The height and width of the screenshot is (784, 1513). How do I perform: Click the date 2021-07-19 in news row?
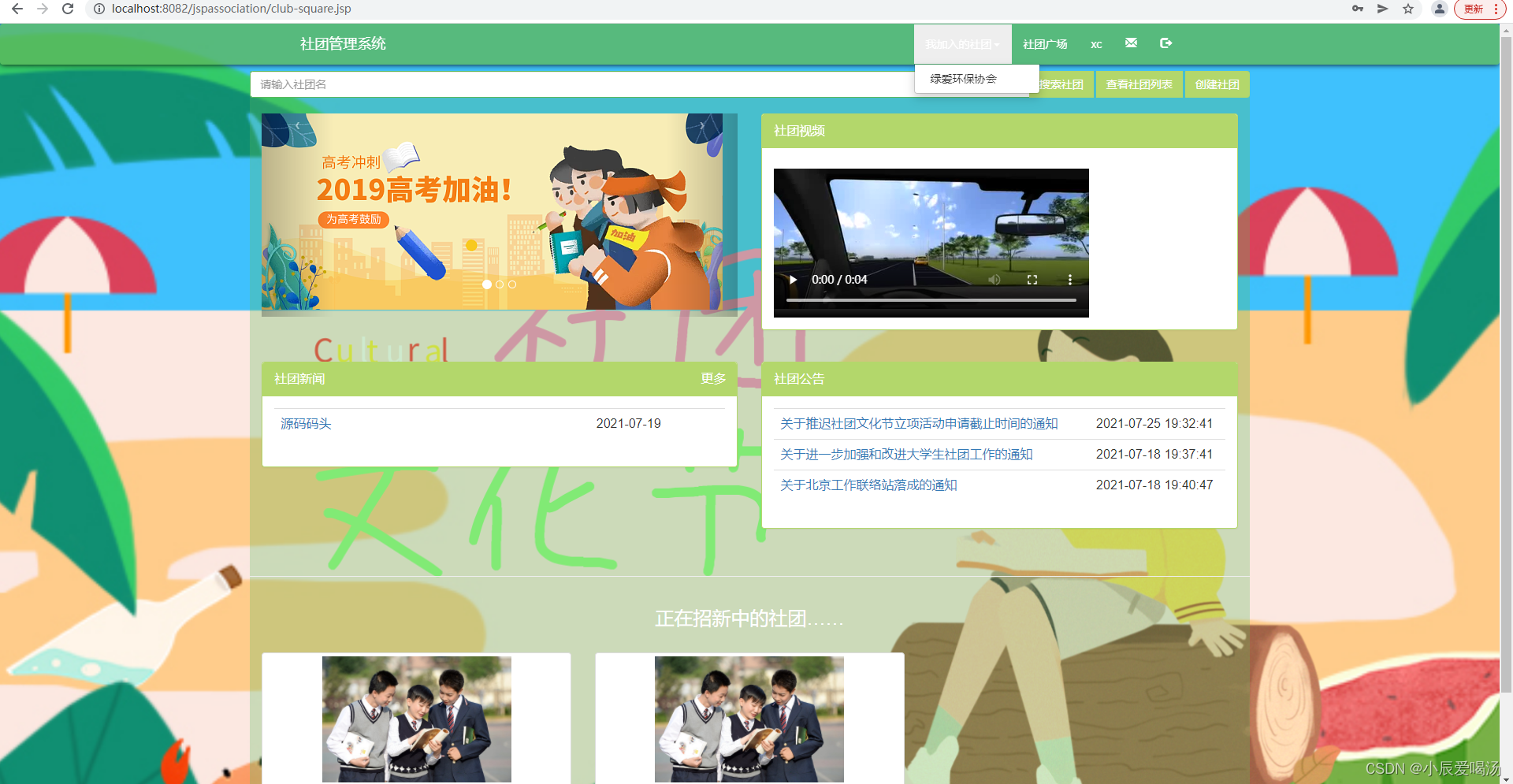click(x=628, y=424)
